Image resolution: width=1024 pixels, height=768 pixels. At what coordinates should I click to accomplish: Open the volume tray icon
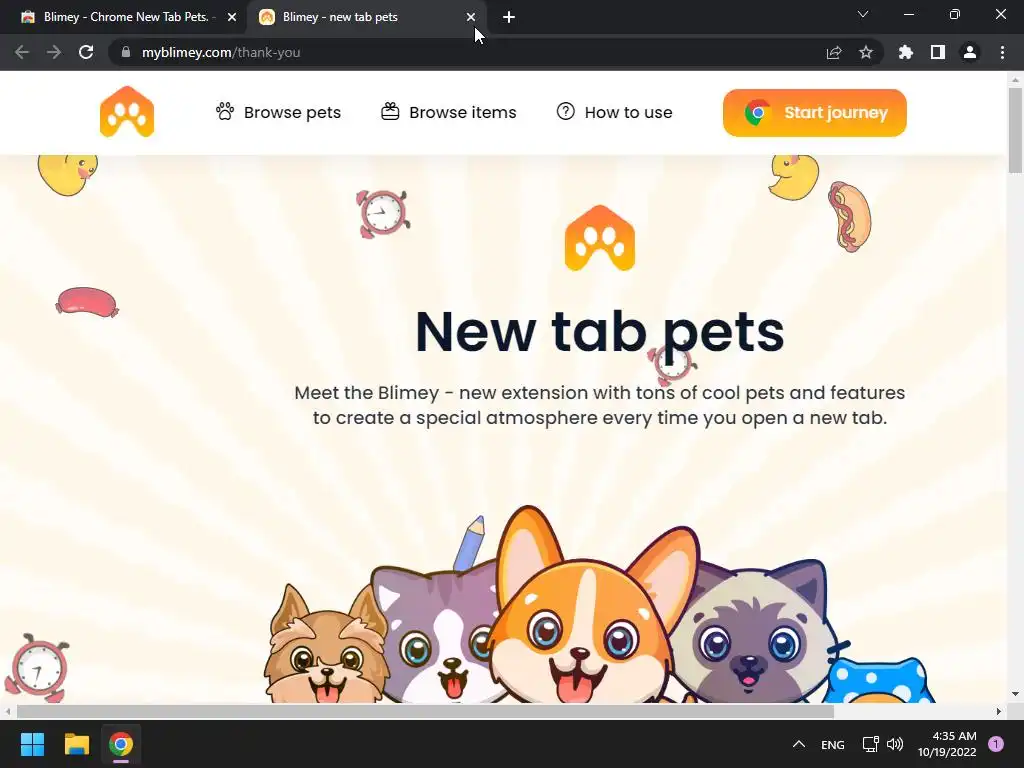click(895, 744)
